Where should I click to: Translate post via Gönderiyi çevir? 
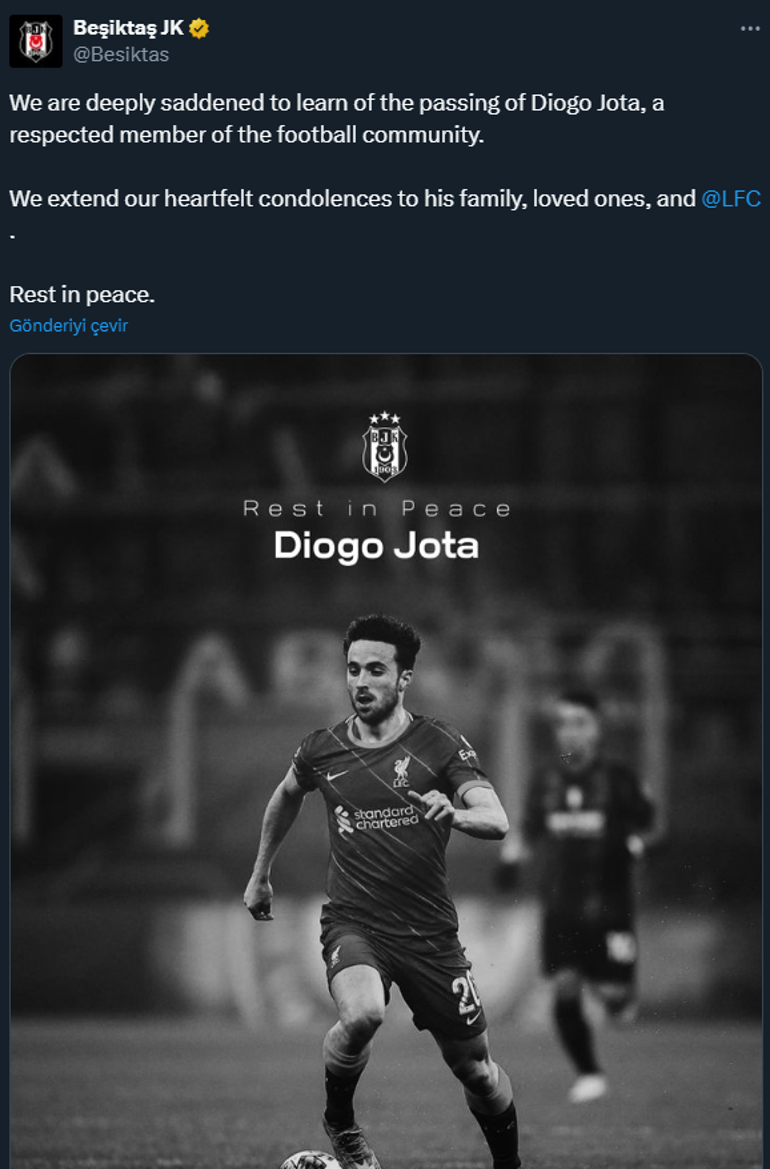[69, 326]
